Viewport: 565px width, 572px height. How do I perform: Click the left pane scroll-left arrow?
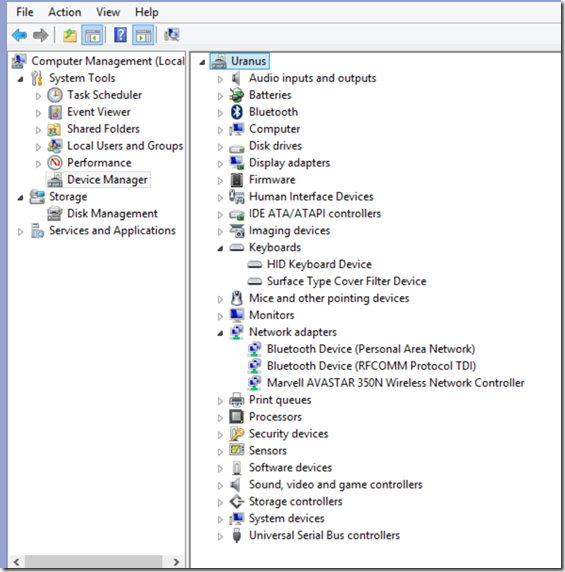[x=16, y=561]
